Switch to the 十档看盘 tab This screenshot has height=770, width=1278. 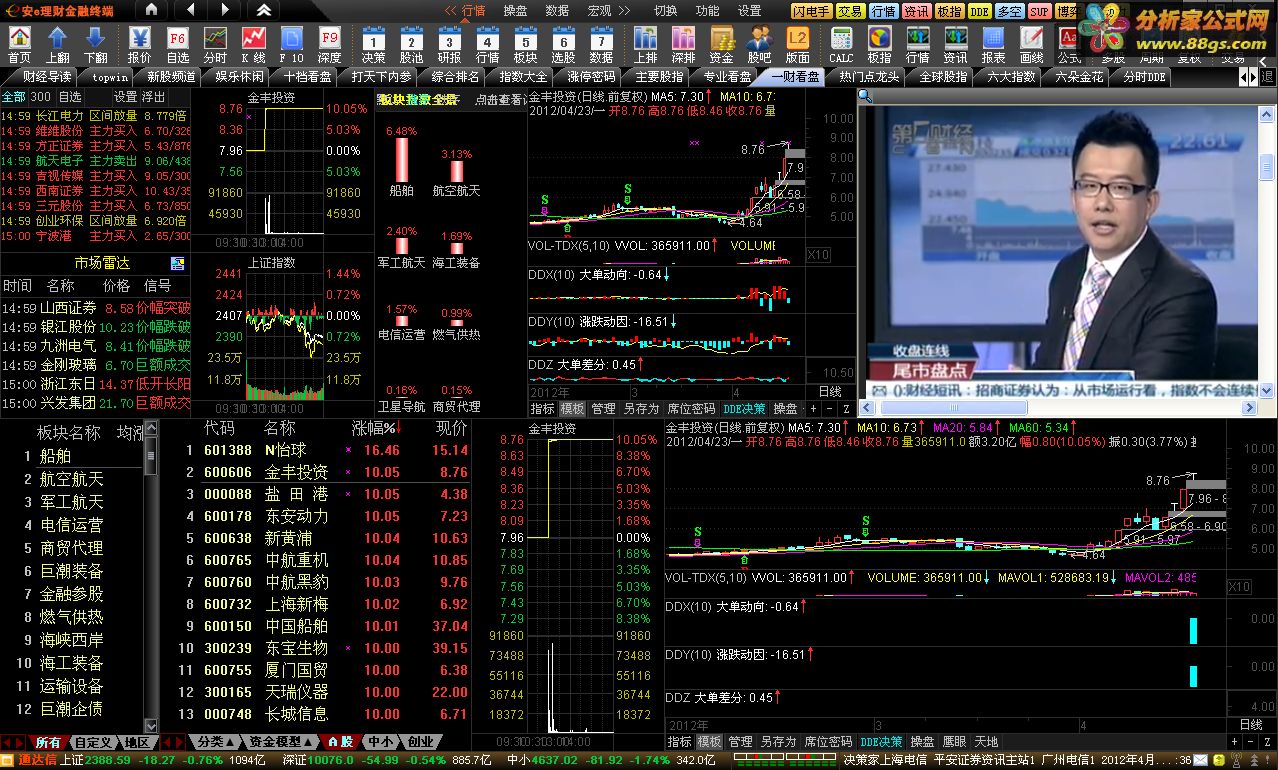pyautogui.click(x=309, y=77)
